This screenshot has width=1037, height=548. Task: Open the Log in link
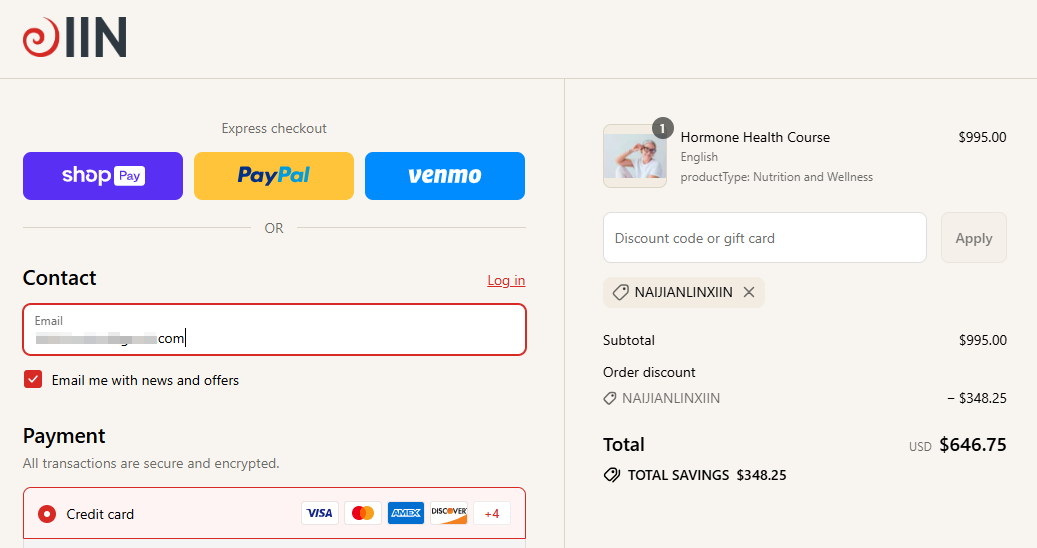click(x=506, y=281)
